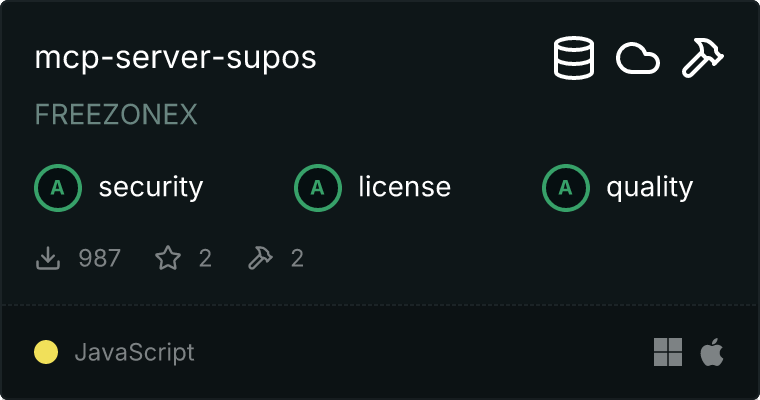
Task: Click the cloud icon in header
Action: pyautogui.click(x=637, y=59)
